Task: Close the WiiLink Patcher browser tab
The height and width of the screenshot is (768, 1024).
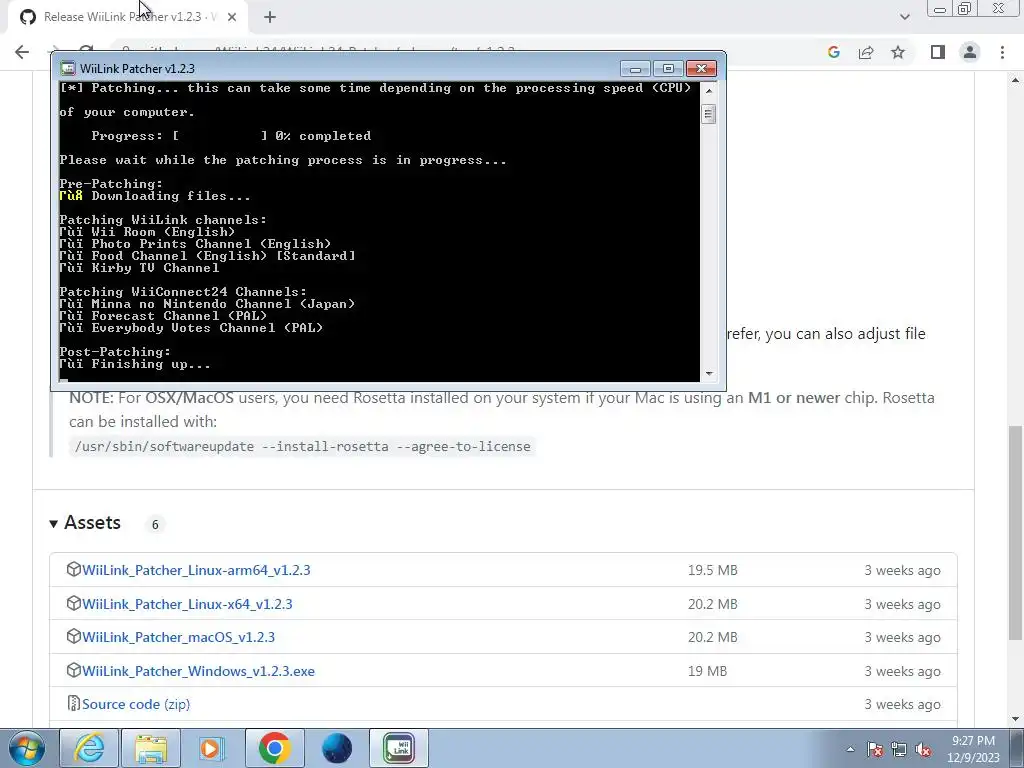Action: pyautogui.click(x=232, y=17)
